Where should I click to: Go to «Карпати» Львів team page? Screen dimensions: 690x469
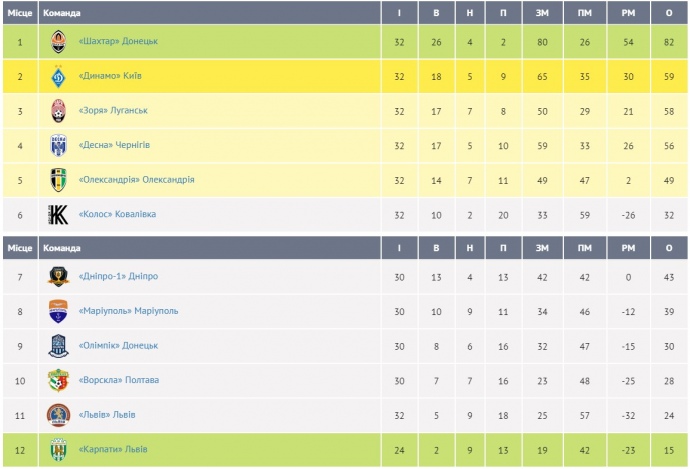tap(112, 450)
